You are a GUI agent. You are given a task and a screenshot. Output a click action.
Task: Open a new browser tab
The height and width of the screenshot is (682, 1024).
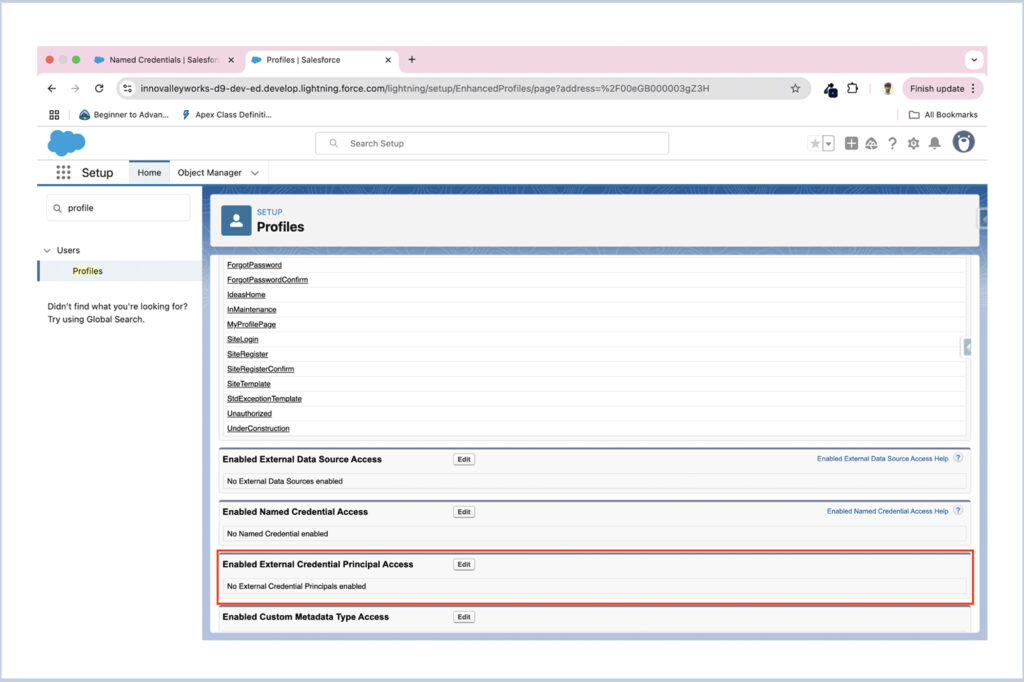click(x=412, y=59)
